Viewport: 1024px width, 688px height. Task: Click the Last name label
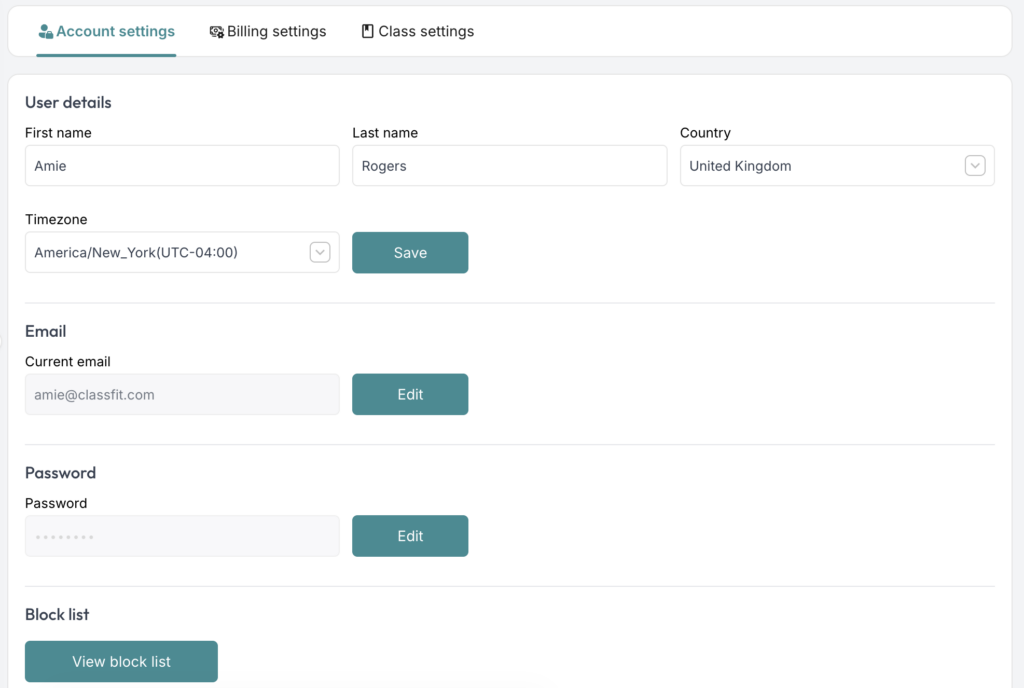pyautogui.click(x=385, y=133)
